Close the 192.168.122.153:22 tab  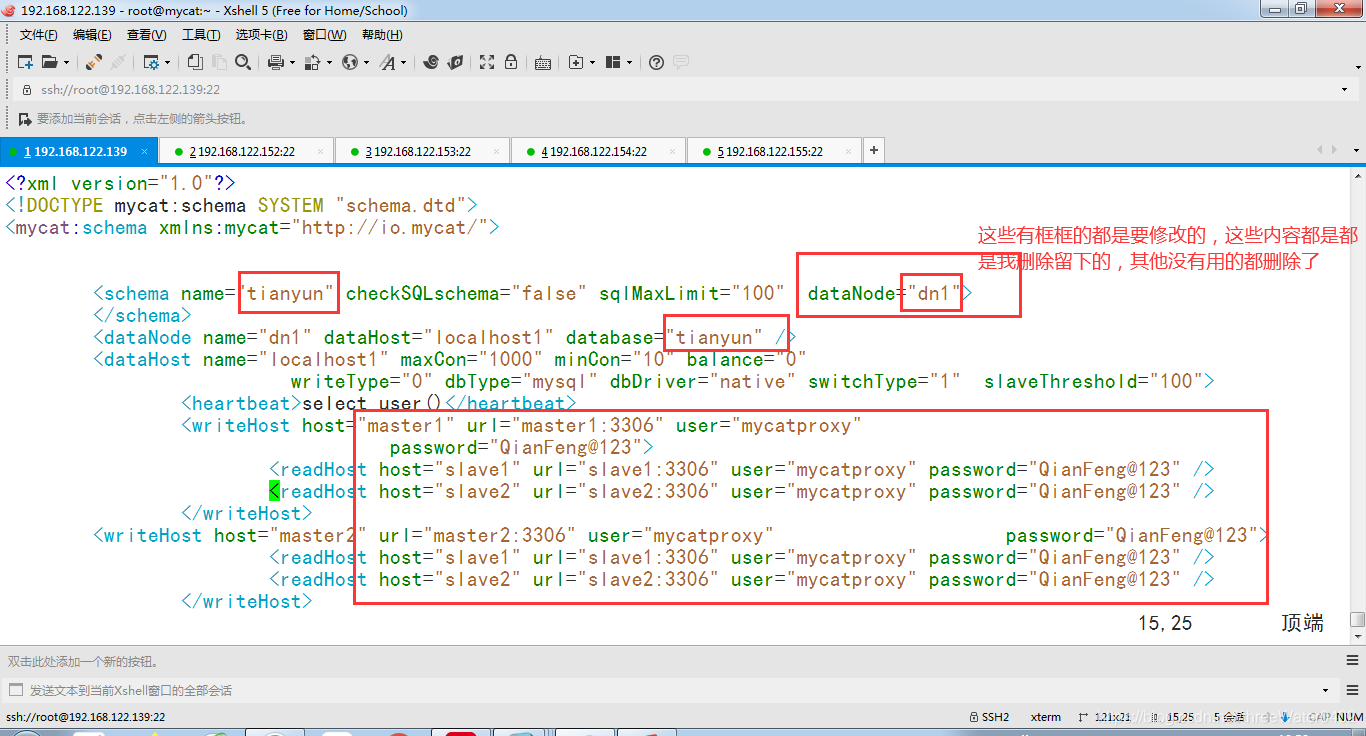[x=497, y=152]
